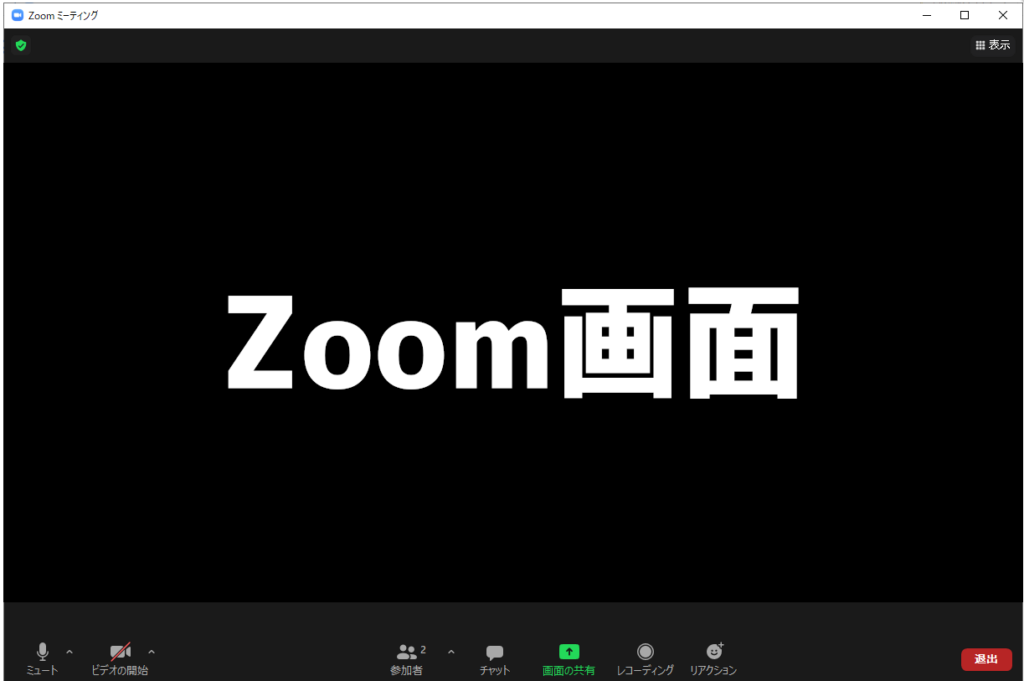This screenshot has height=681, width=1024.
Task: Click the red 退出 leave button
Action: pyautogui.click(x=986, y=659)
